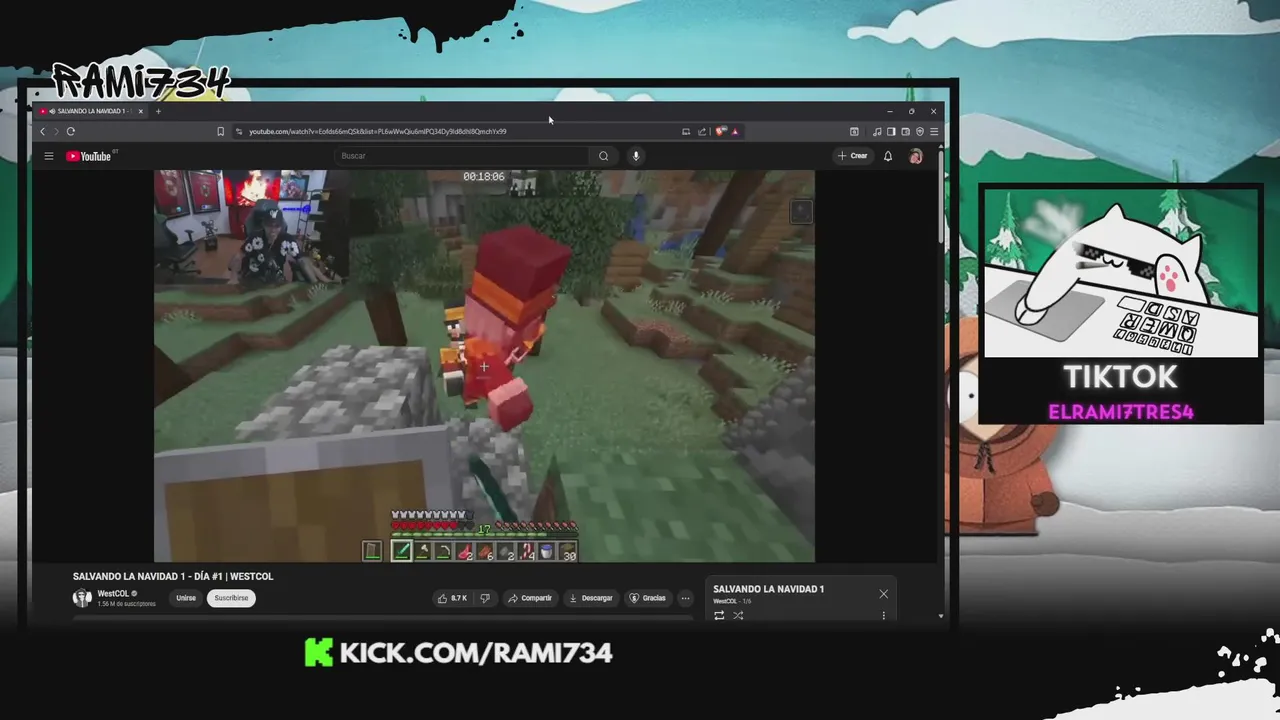Go forward with the browser forward arrow
Screen dimensions: 1280x720
(x=55, y=131)
